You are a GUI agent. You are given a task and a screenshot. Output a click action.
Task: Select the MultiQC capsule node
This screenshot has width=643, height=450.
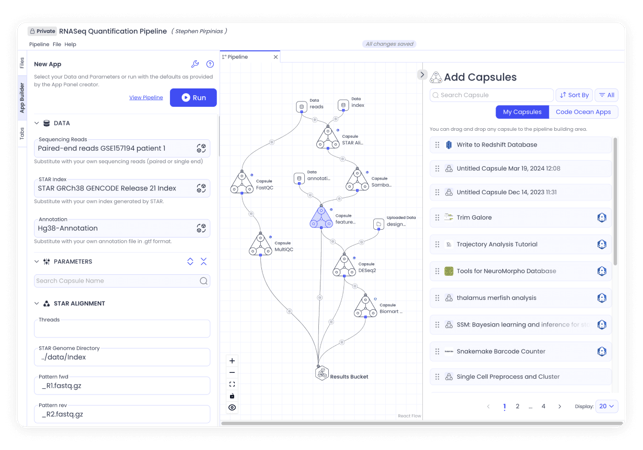[260, 244]
